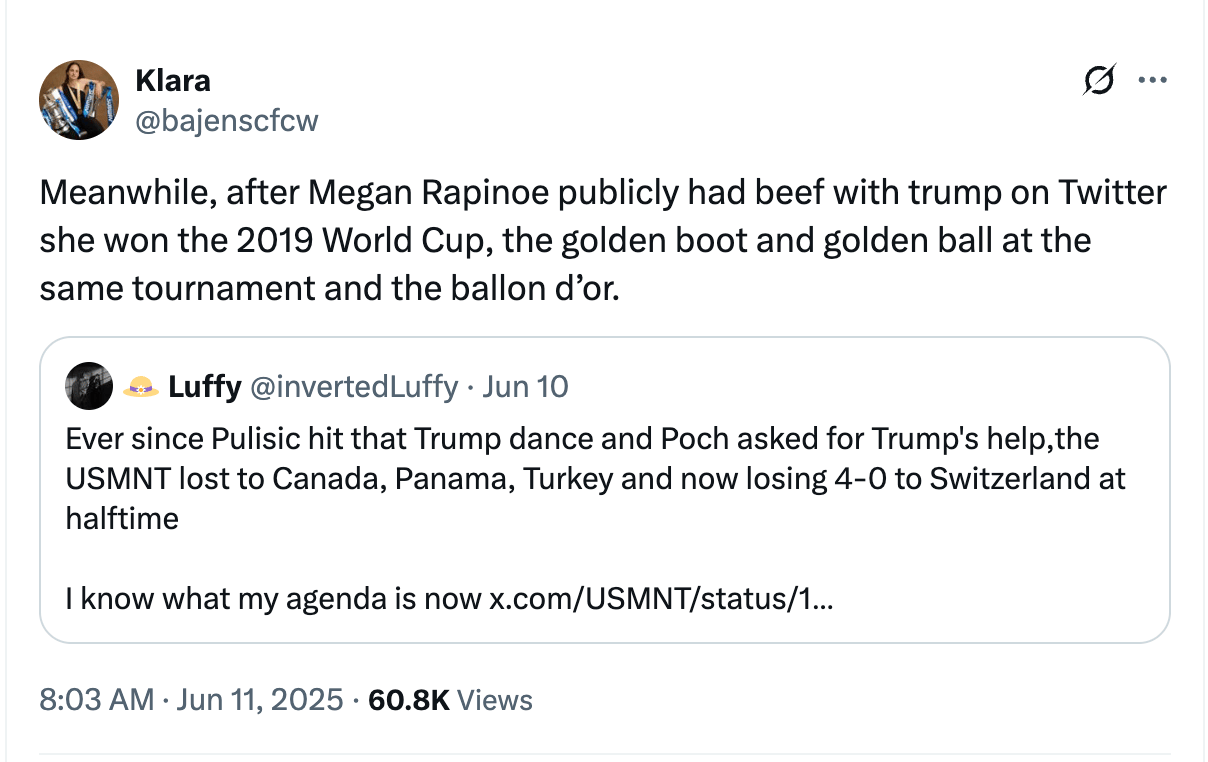Click the 8:03 AM timestamp
This screenshot has width=1208, height=762.
point(96,700)
